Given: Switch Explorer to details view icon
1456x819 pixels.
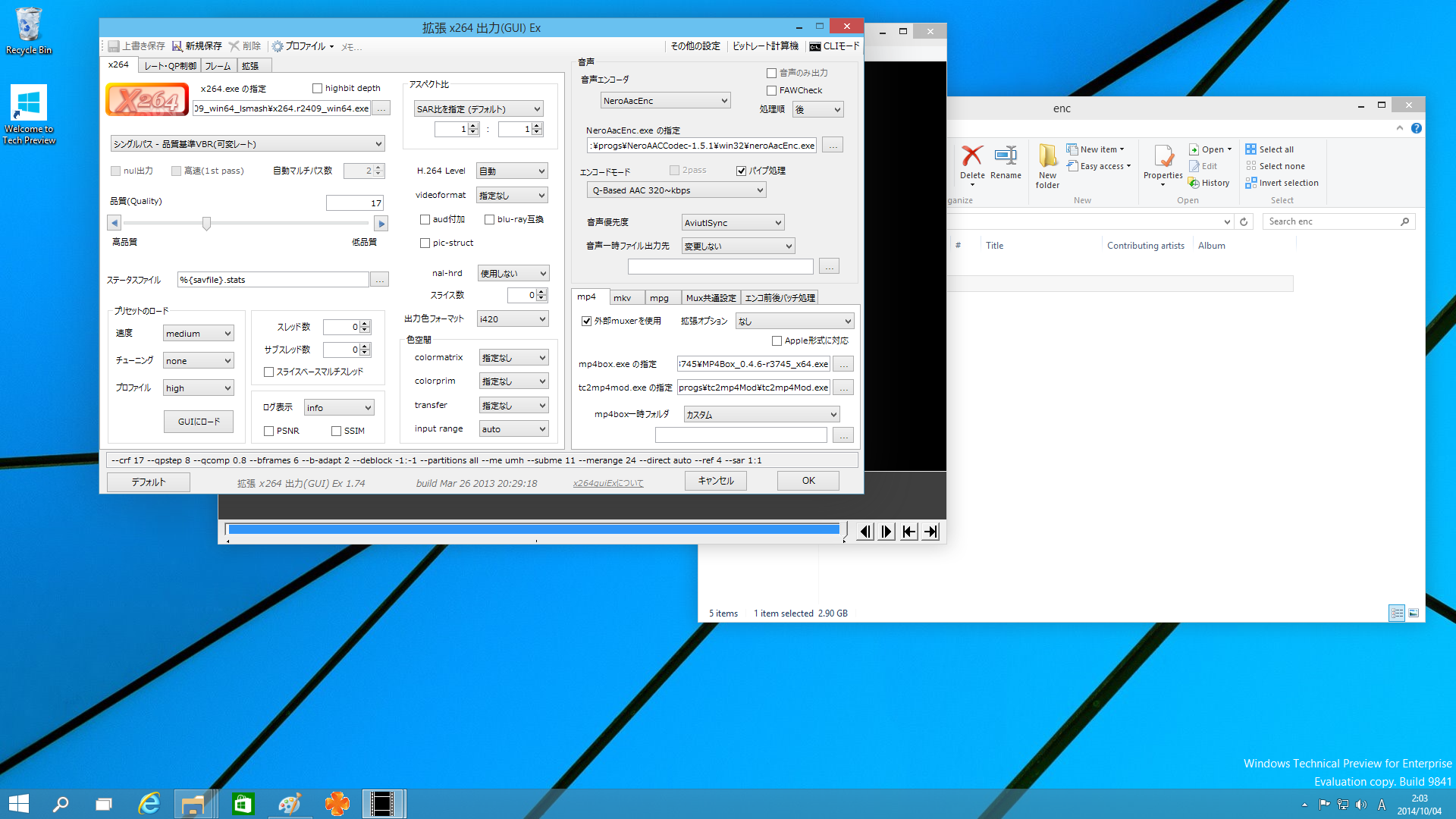Looking at the screenshot, I should tap(1397, 613).
